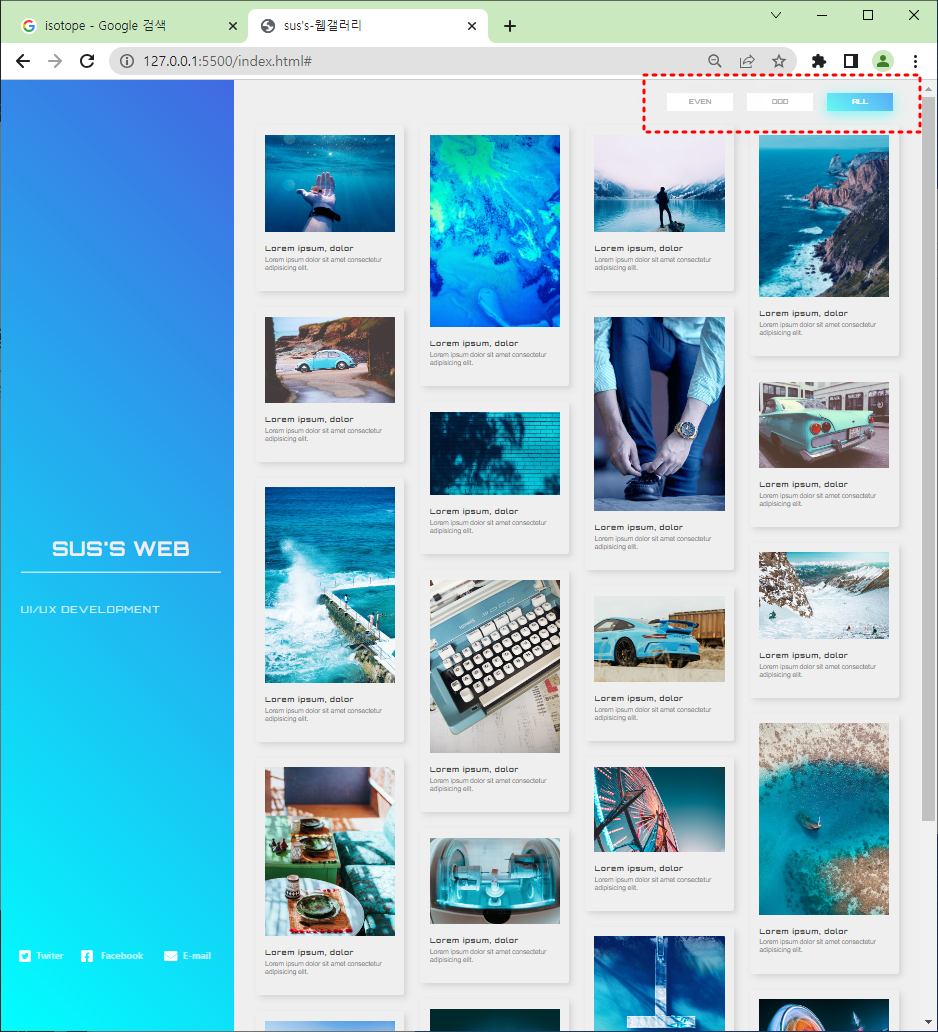Open the Twiter link text

tap(50, 956)
